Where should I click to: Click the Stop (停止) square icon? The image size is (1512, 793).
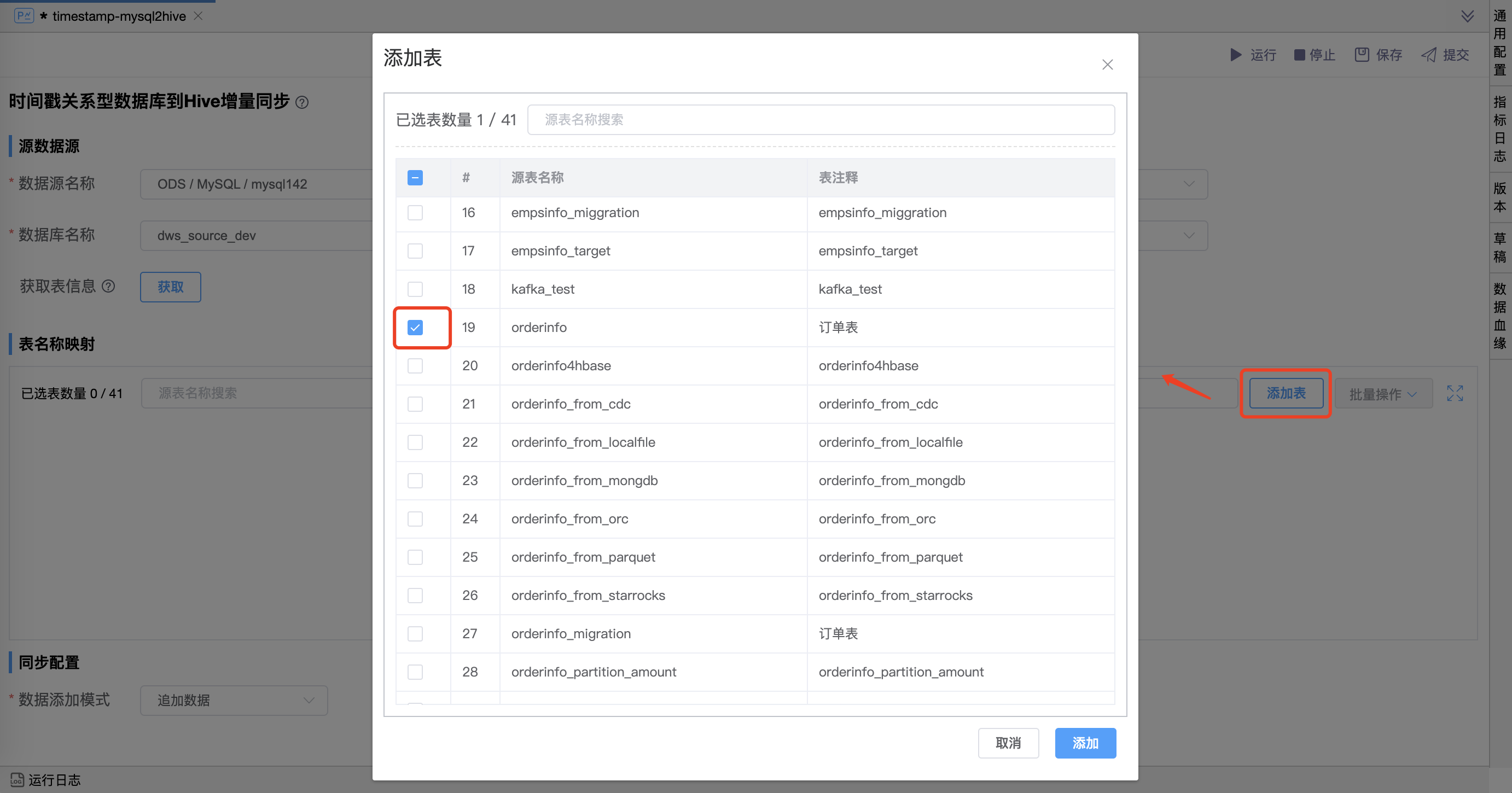click(1299, 55)
